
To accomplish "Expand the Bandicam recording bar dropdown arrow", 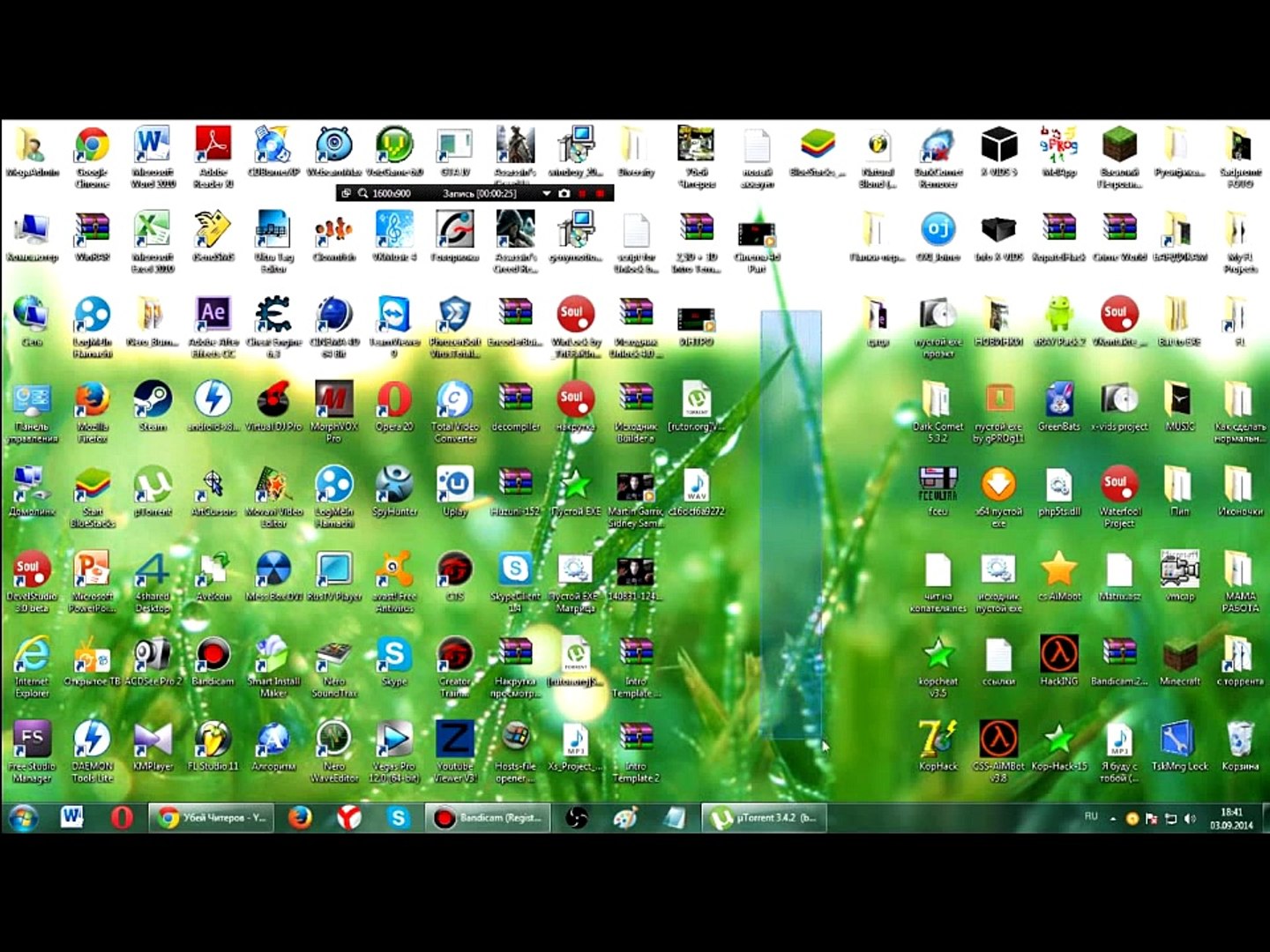I will (546, 193).
